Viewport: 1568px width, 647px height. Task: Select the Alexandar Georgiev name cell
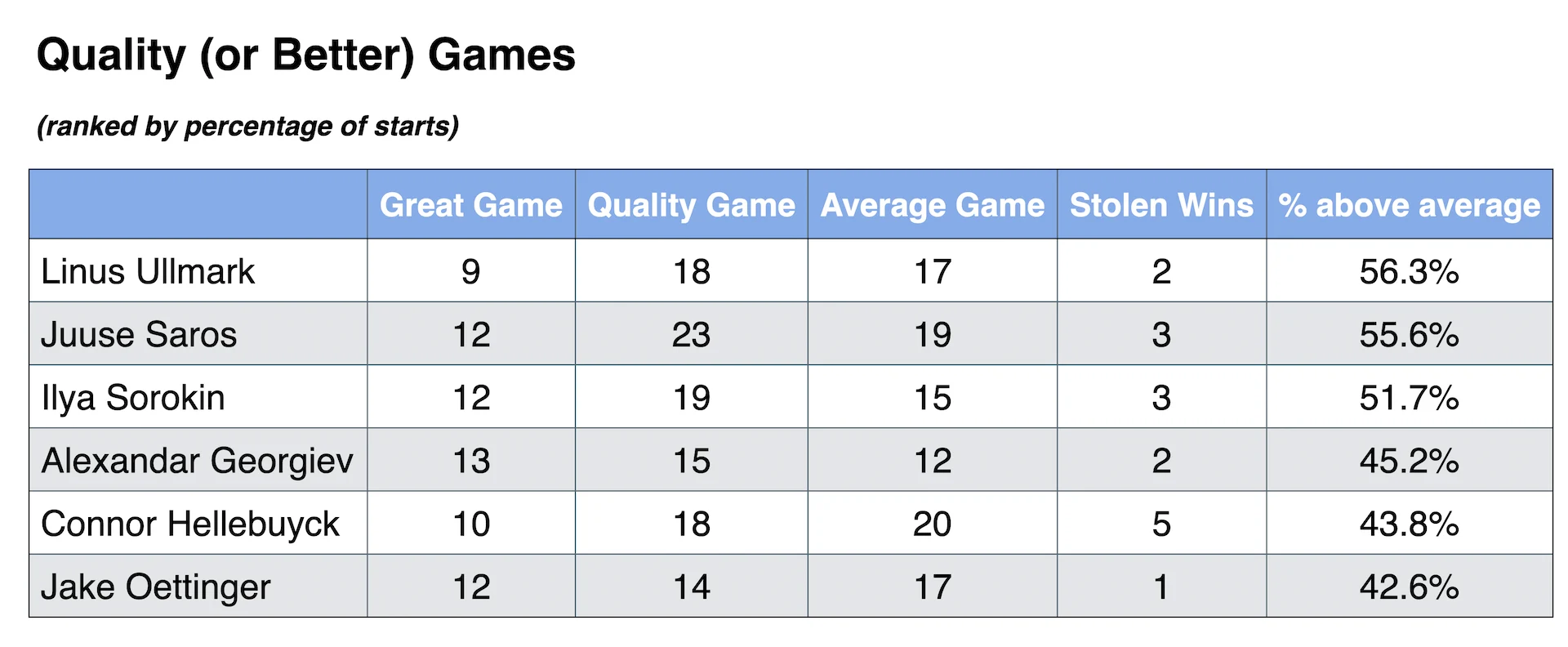click(197, 461)
